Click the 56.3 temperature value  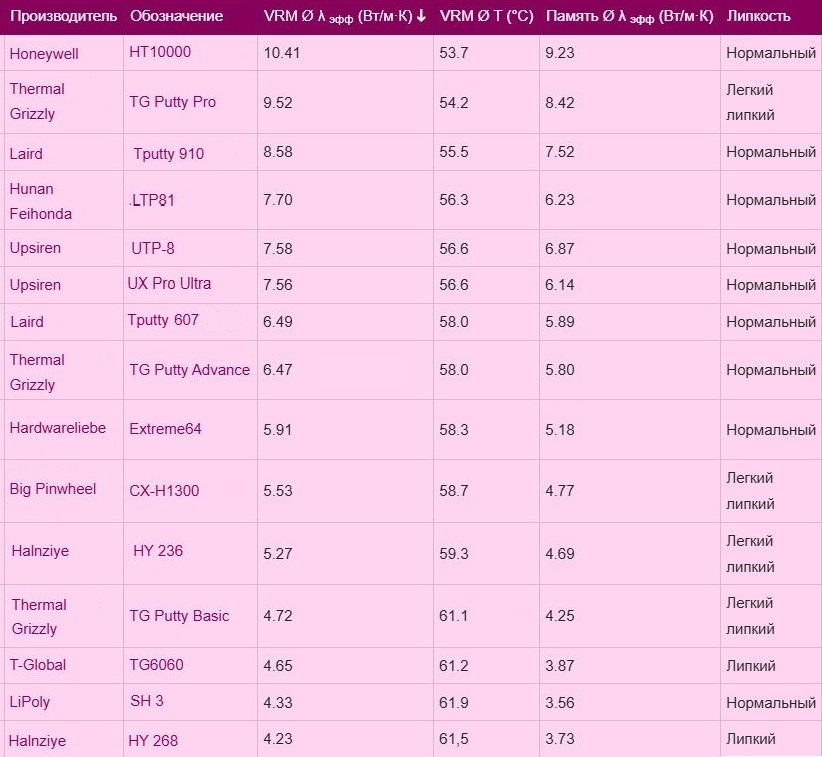(x=454, y=200)
